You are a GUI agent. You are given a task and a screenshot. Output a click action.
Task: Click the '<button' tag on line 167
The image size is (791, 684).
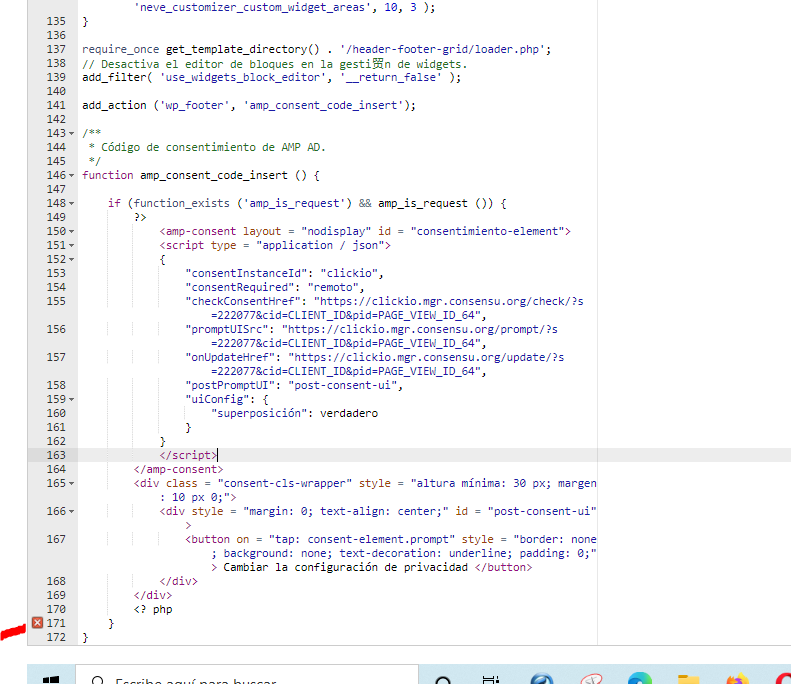click(207, 539)
